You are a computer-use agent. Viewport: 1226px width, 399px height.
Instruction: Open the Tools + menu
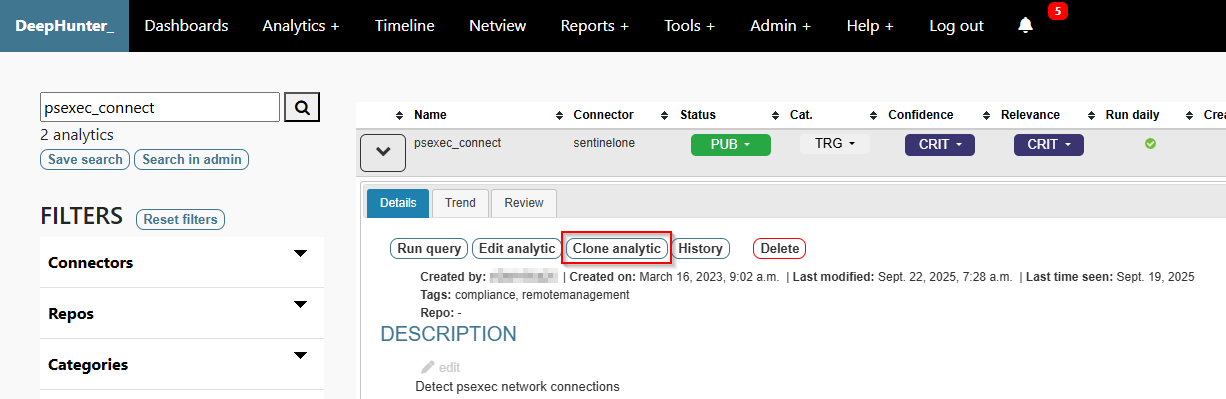click(690, 26)
